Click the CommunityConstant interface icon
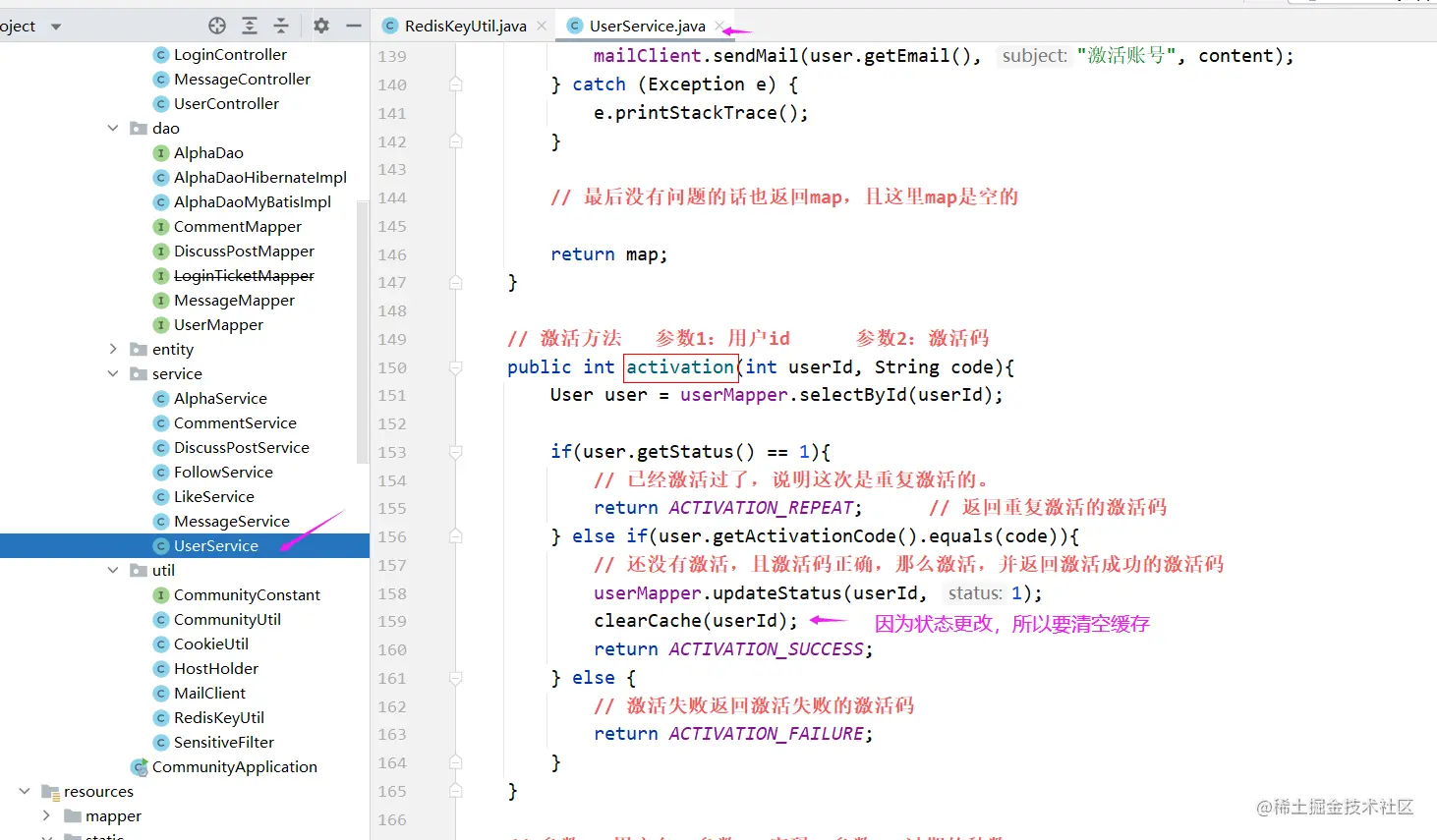Screen dimensions: 1437x840 click(161, 595)
